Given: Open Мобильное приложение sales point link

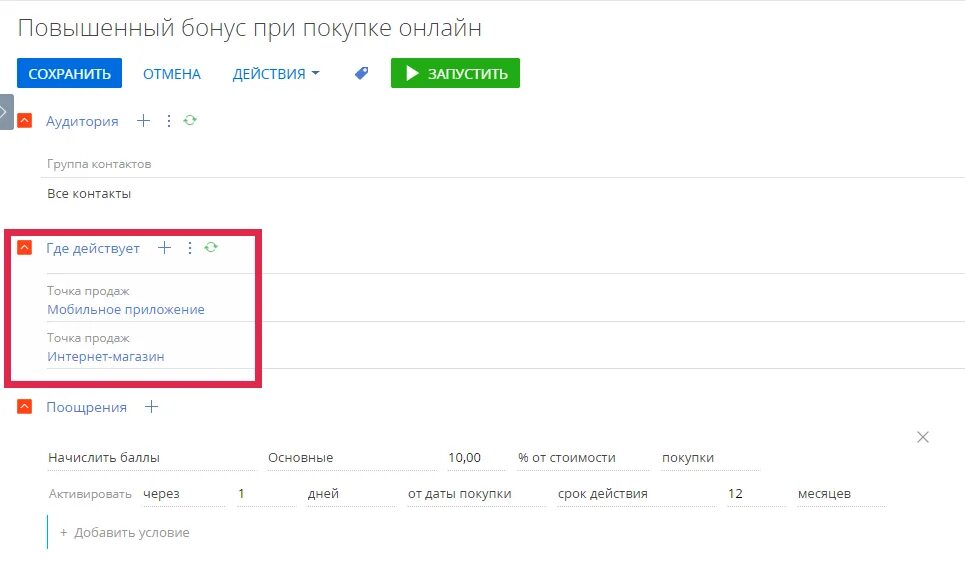Looking at the screenshot, I should [x=126, y=309].
